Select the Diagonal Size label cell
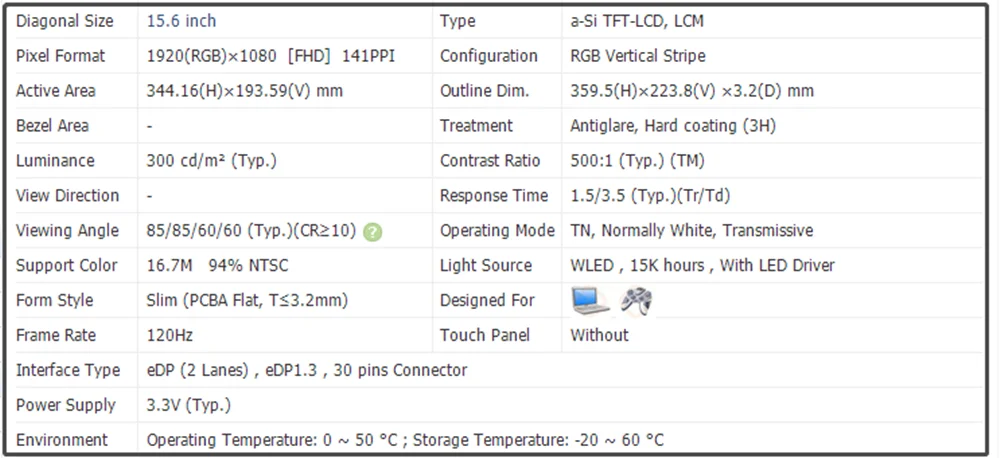This screenshot has height=458, width=1000. (x=65, y=21)
